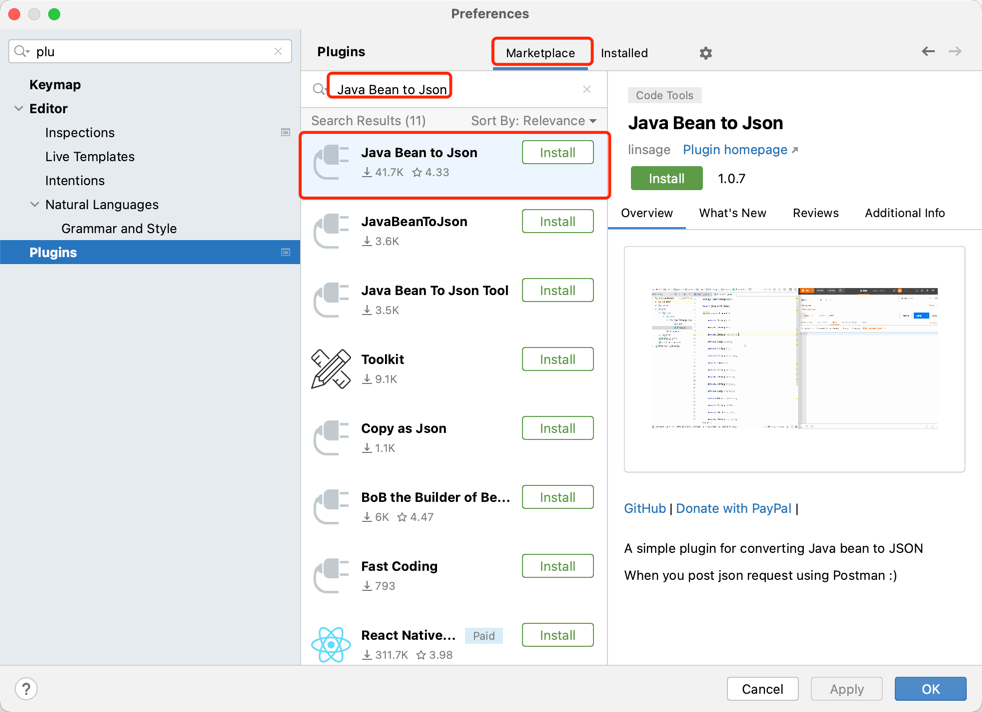Viewport: 982px width, 712px height.
Task: Select the Overview tab
Action: (x=647, y=213)
